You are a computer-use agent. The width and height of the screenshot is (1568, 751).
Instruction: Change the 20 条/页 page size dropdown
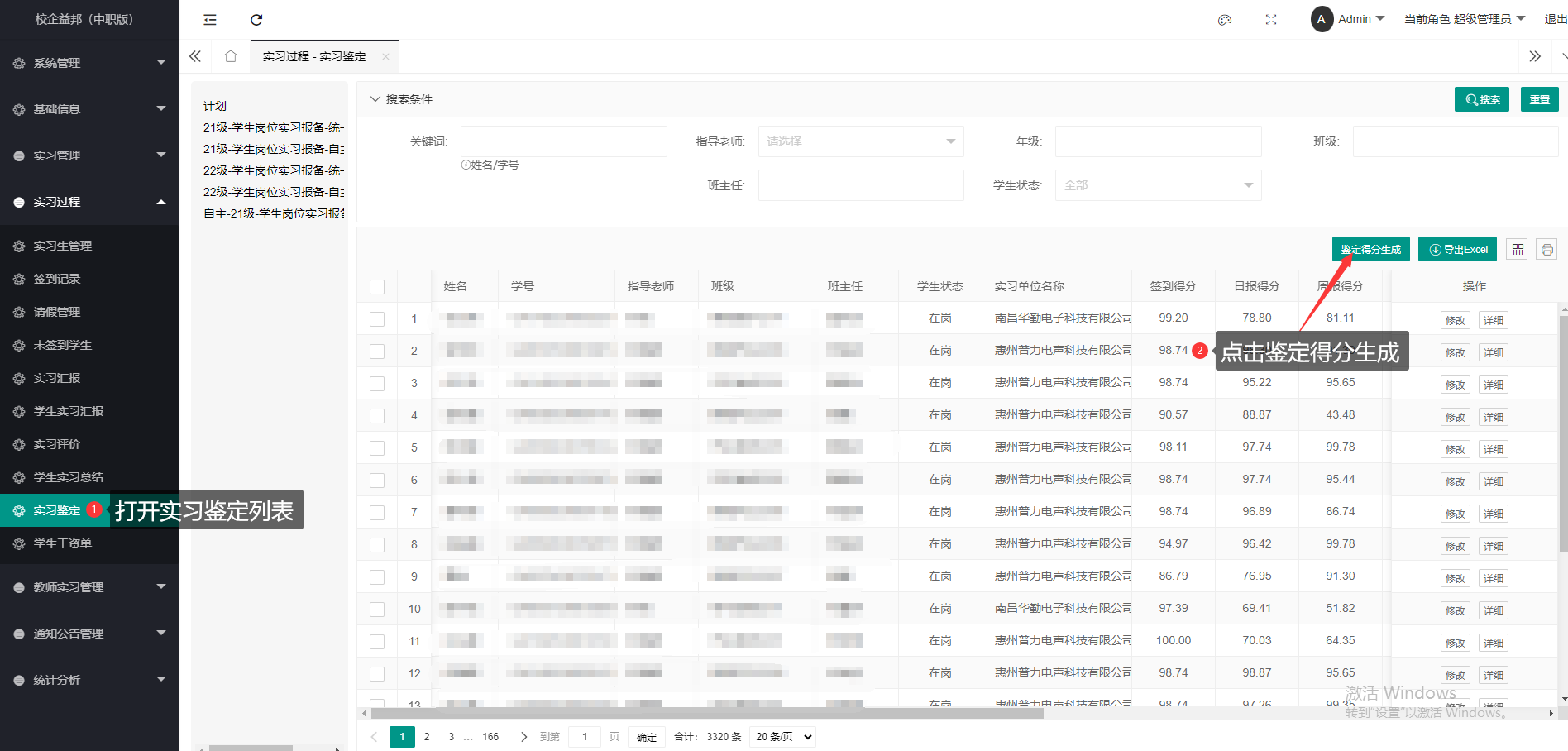tap(782, 736)
